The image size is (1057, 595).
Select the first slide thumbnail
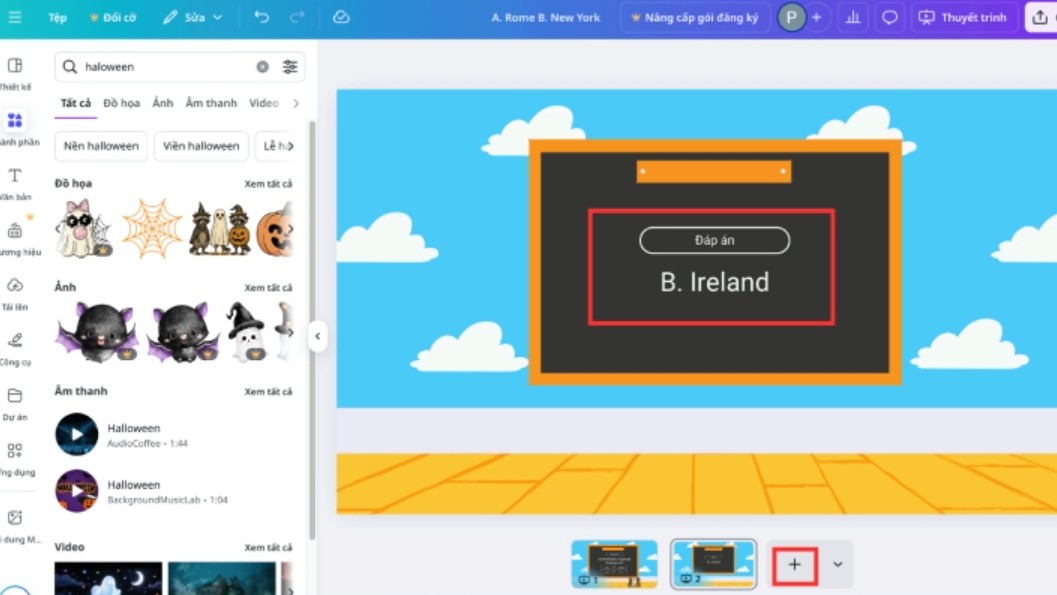614,564
